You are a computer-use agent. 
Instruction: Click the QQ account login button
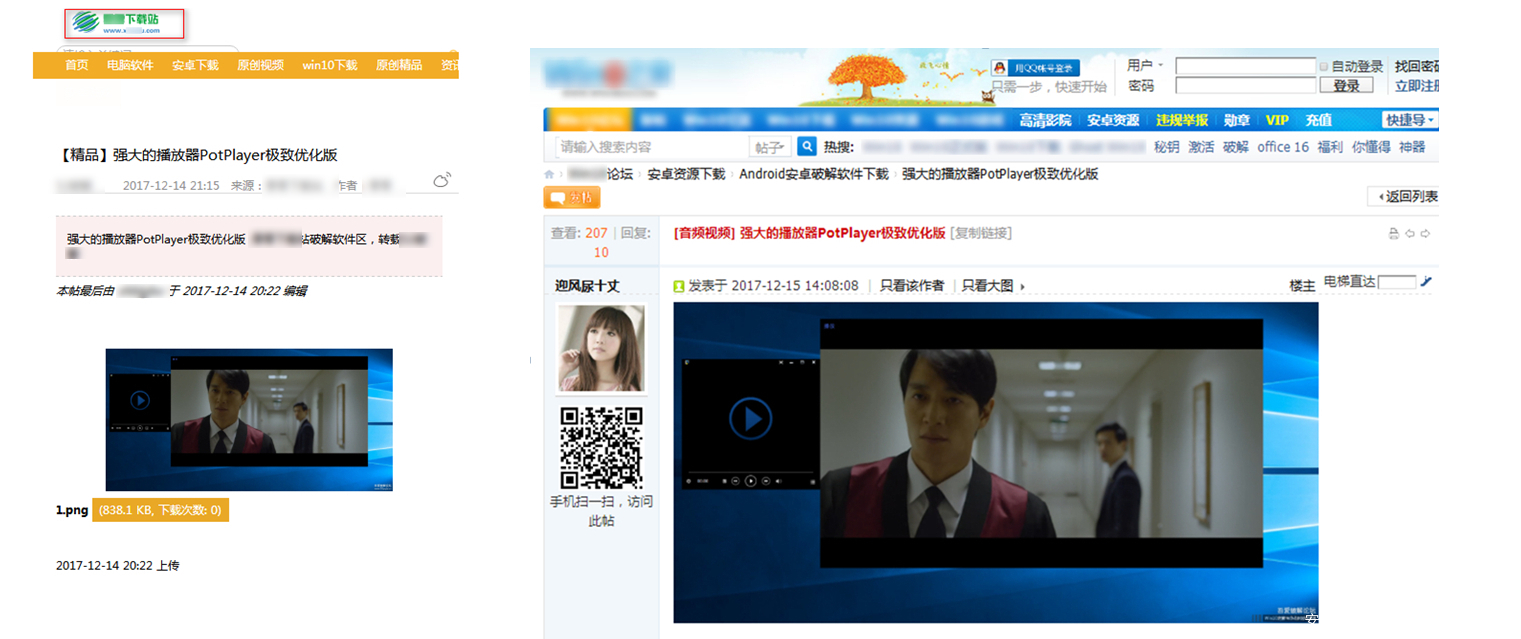pyautogui.click(x=1035, y=67)
